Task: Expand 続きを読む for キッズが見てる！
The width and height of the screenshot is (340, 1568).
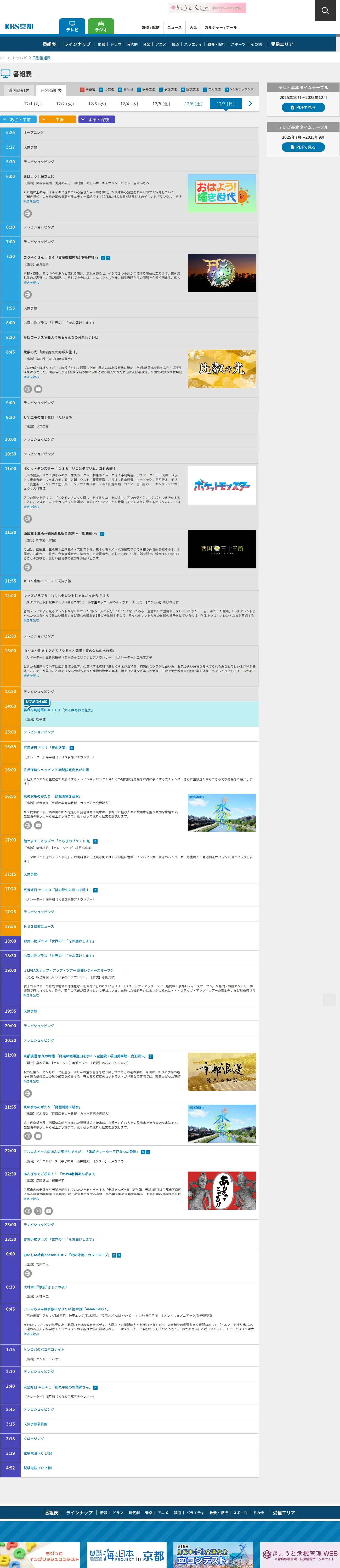Action: tap(31, 620)
